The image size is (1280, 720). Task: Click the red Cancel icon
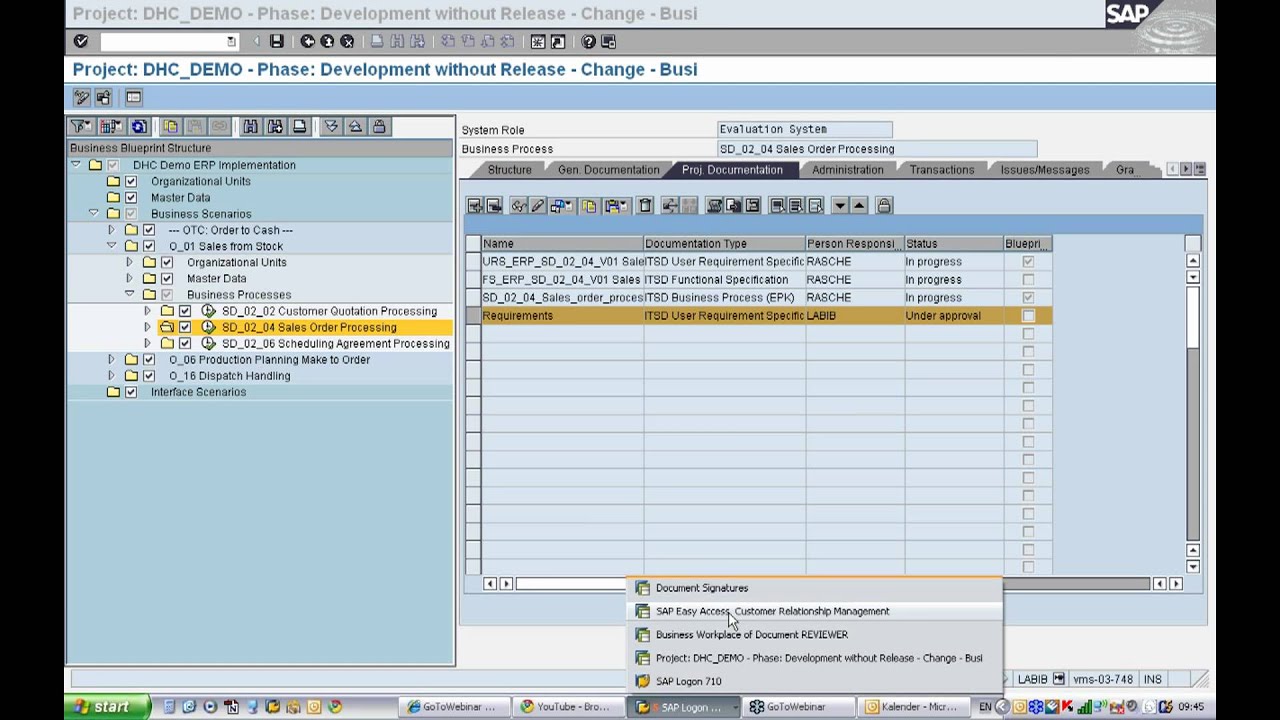[347, 41]
